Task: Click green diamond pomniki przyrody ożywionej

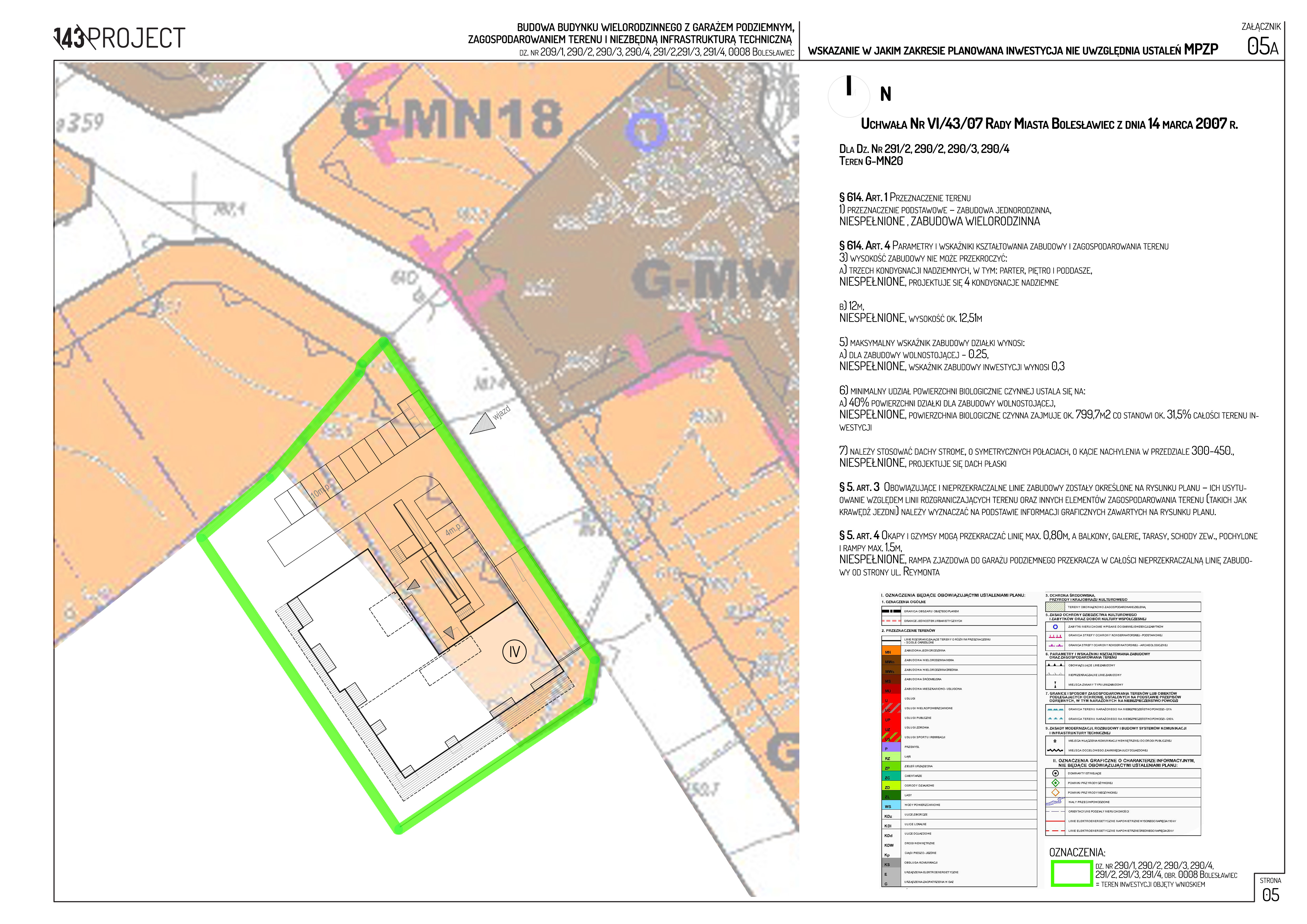Action: (1055, 783)
